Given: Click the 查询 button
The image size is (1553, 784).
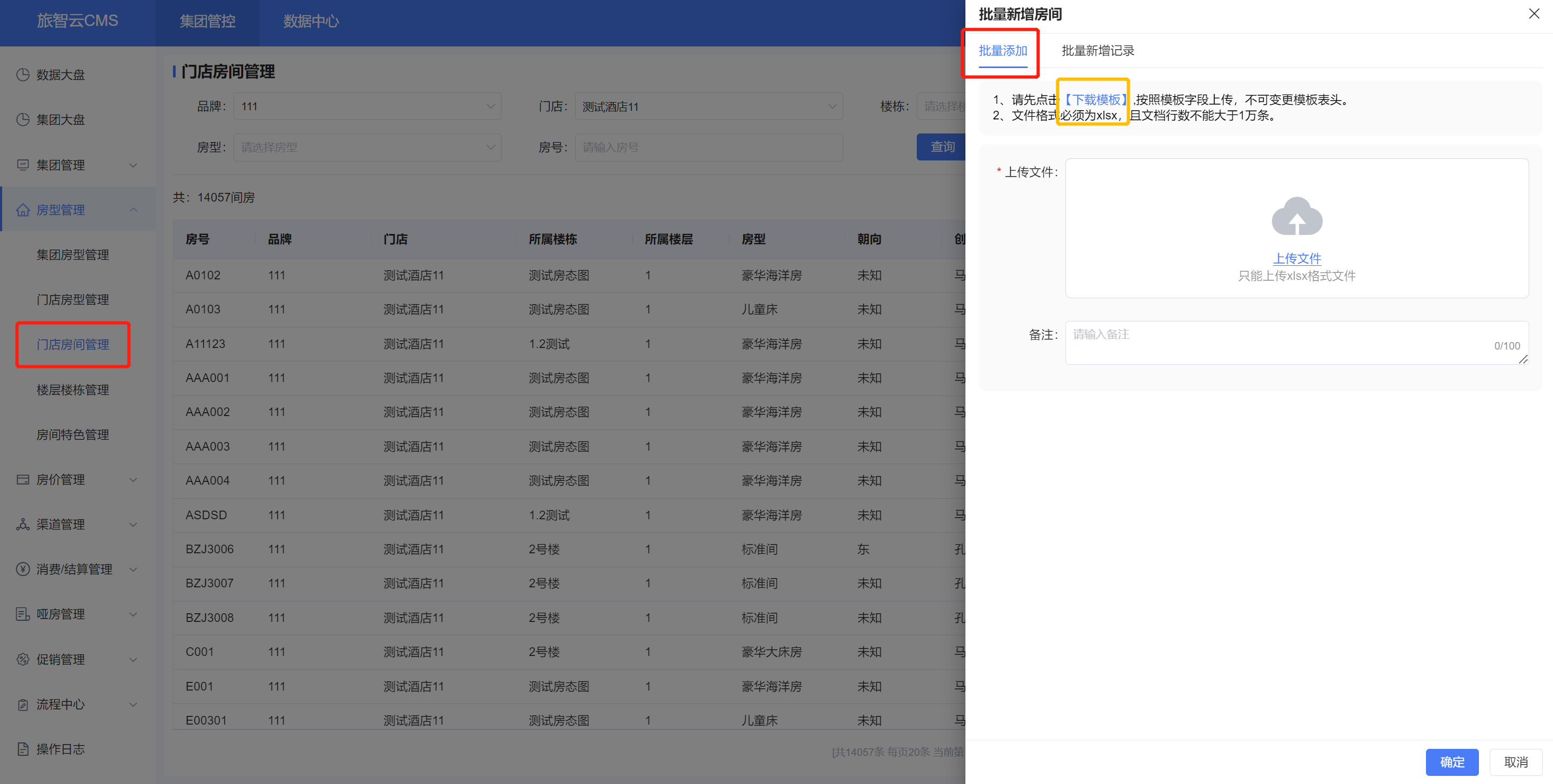Looking at the screenshot, I should click(941, 147).
